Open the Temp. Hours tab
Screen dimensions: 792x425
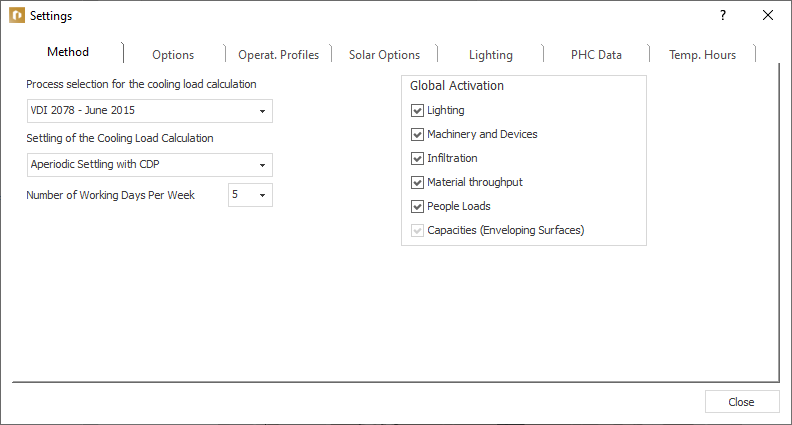coord(702,55)
